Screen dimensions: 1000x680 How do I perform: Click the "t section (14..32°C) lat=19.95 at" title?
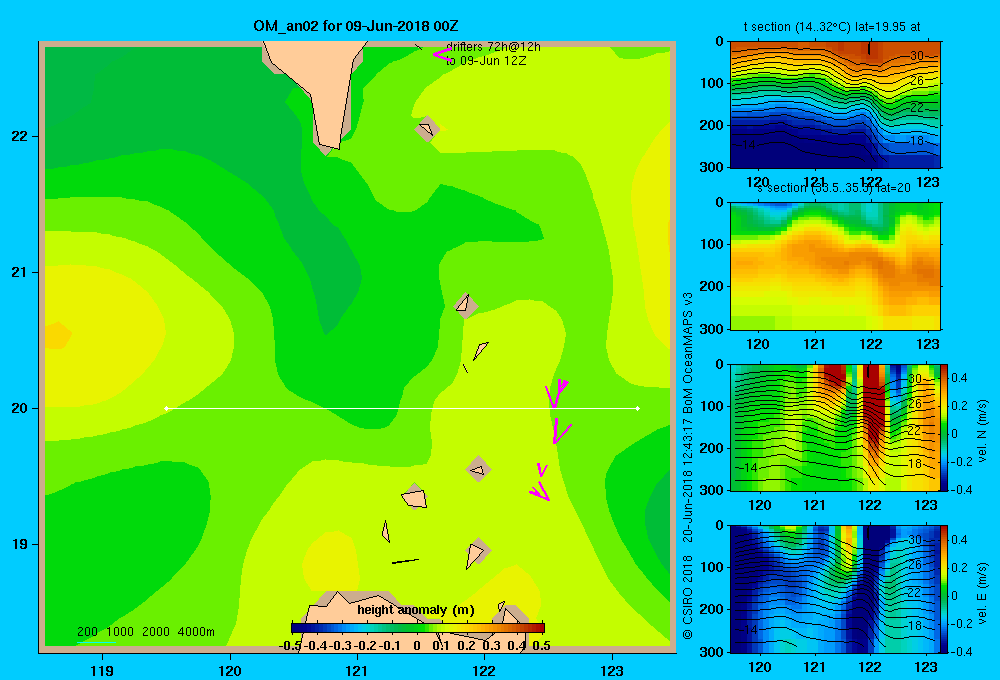click(832, 27)
